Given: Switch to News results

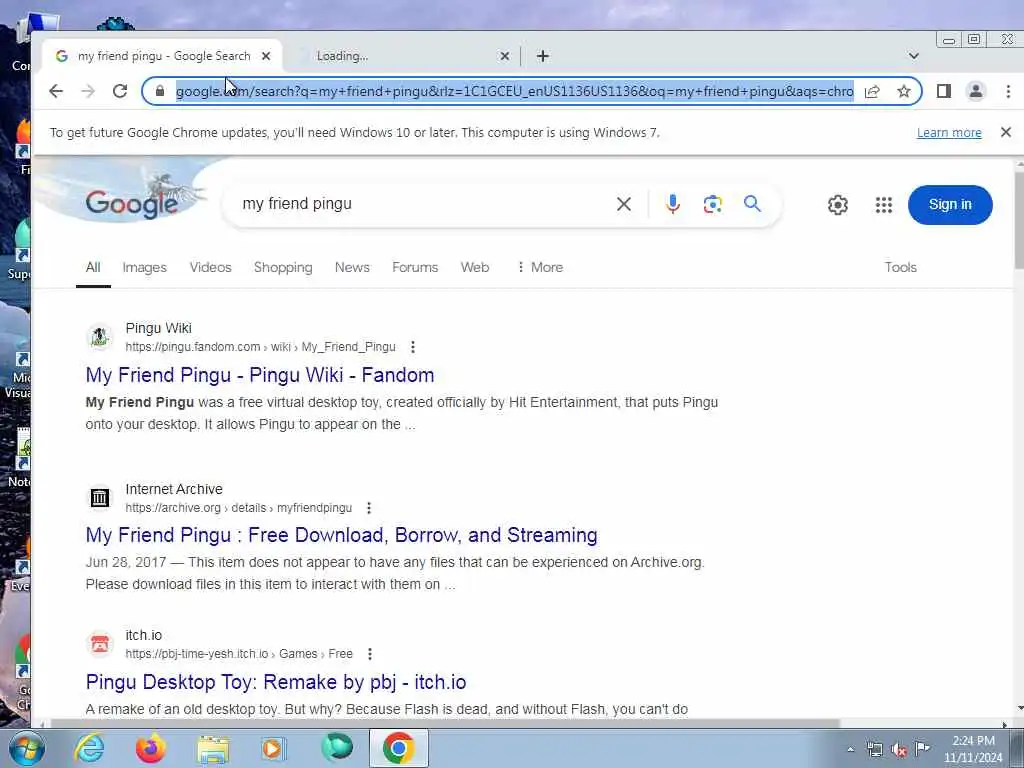Looking at the screenshot, I should tap(352, 267).
